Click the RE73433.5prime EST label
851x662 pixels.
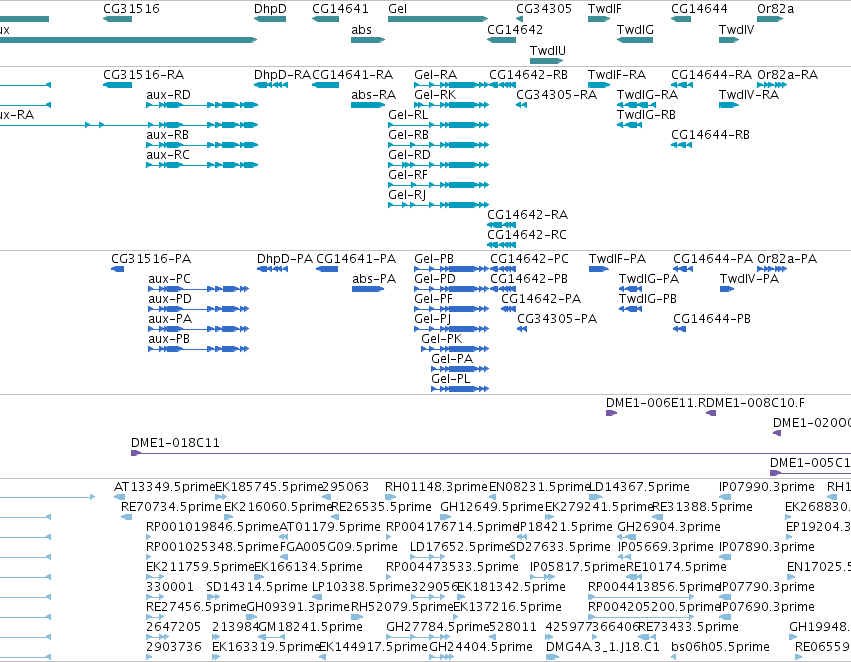point(688,627)
